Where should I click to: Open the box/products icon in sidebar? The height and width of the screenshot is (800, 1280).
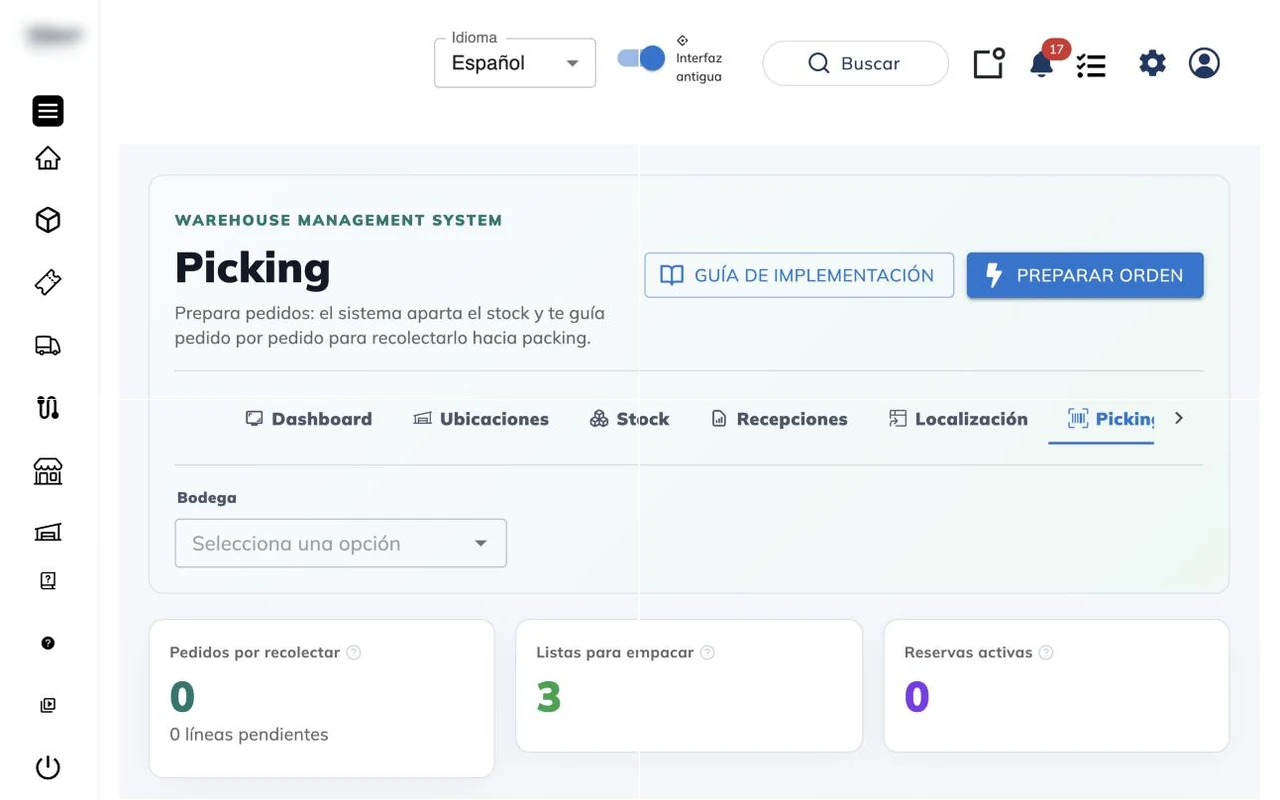(x=48, y=220)
